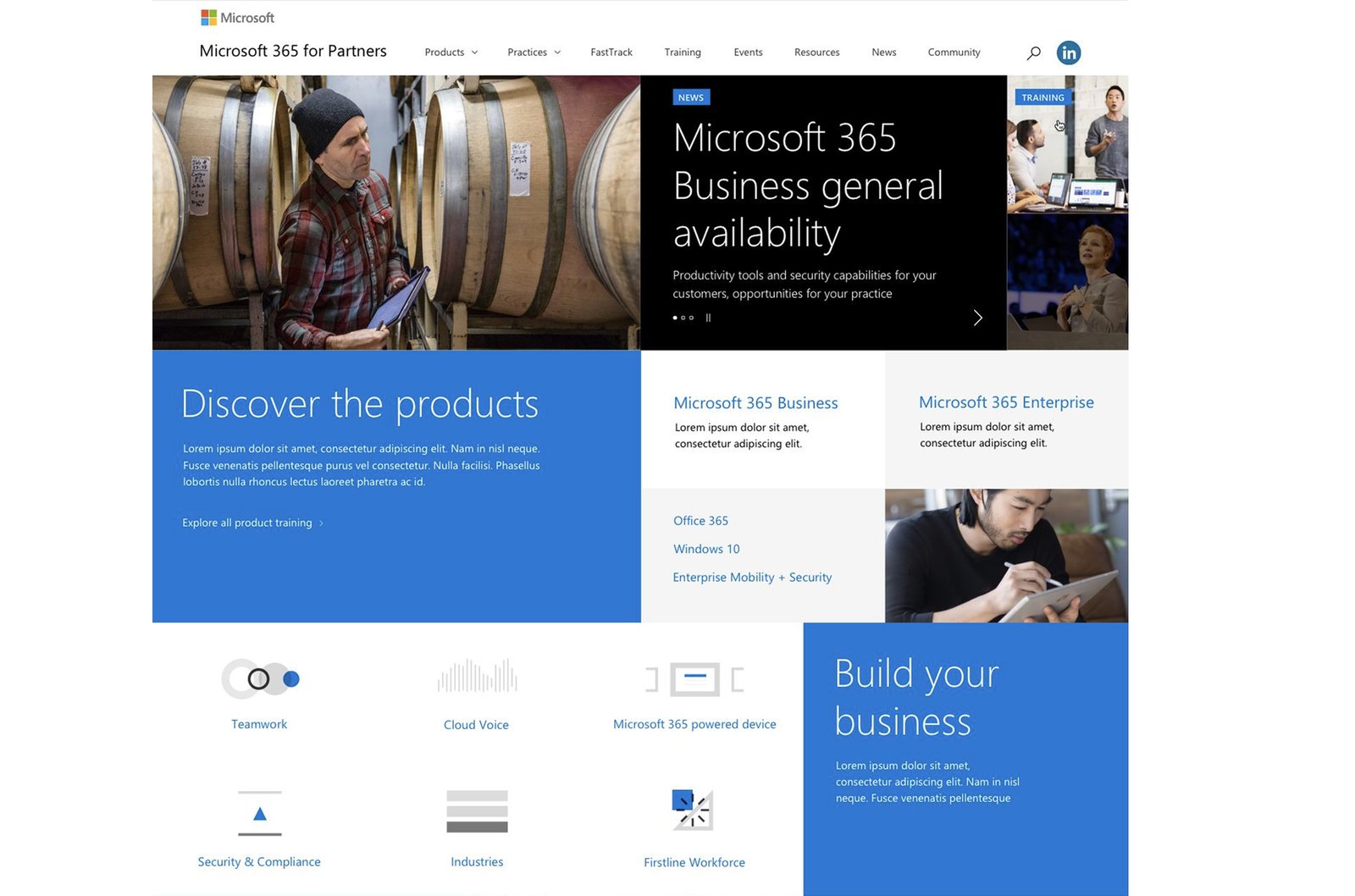Open the Training nav item

(683, 53)
